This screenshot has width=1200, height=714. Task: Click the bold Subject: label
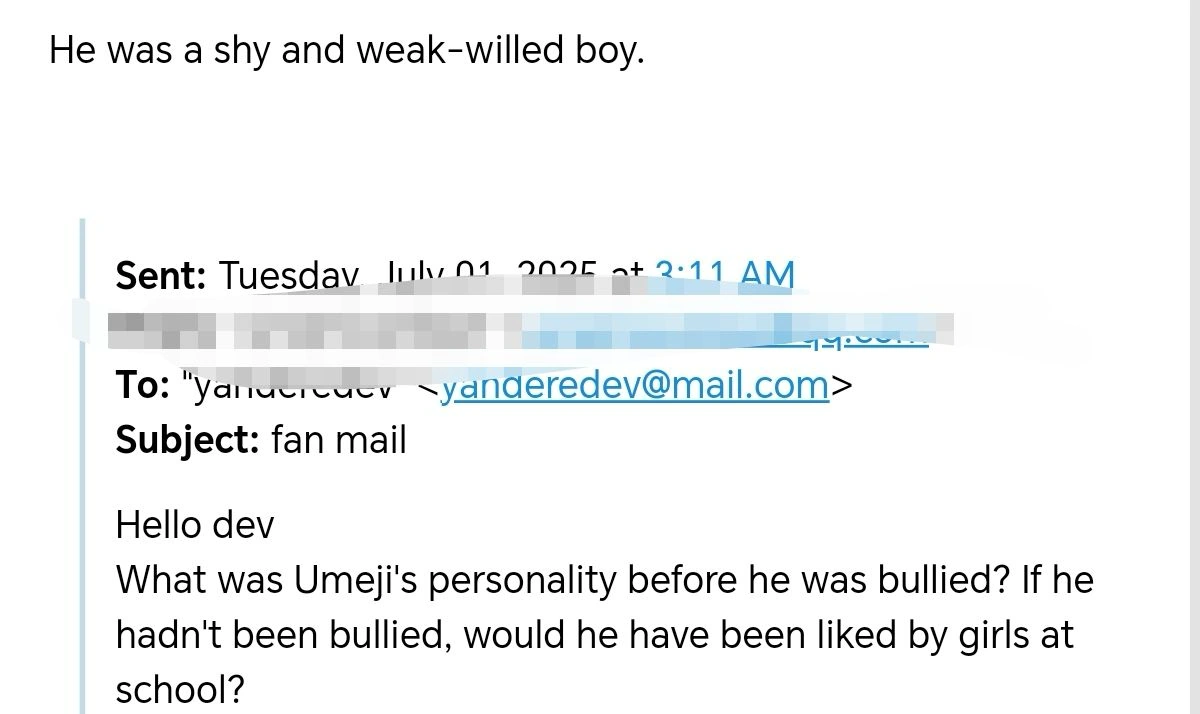coord(188,440)
